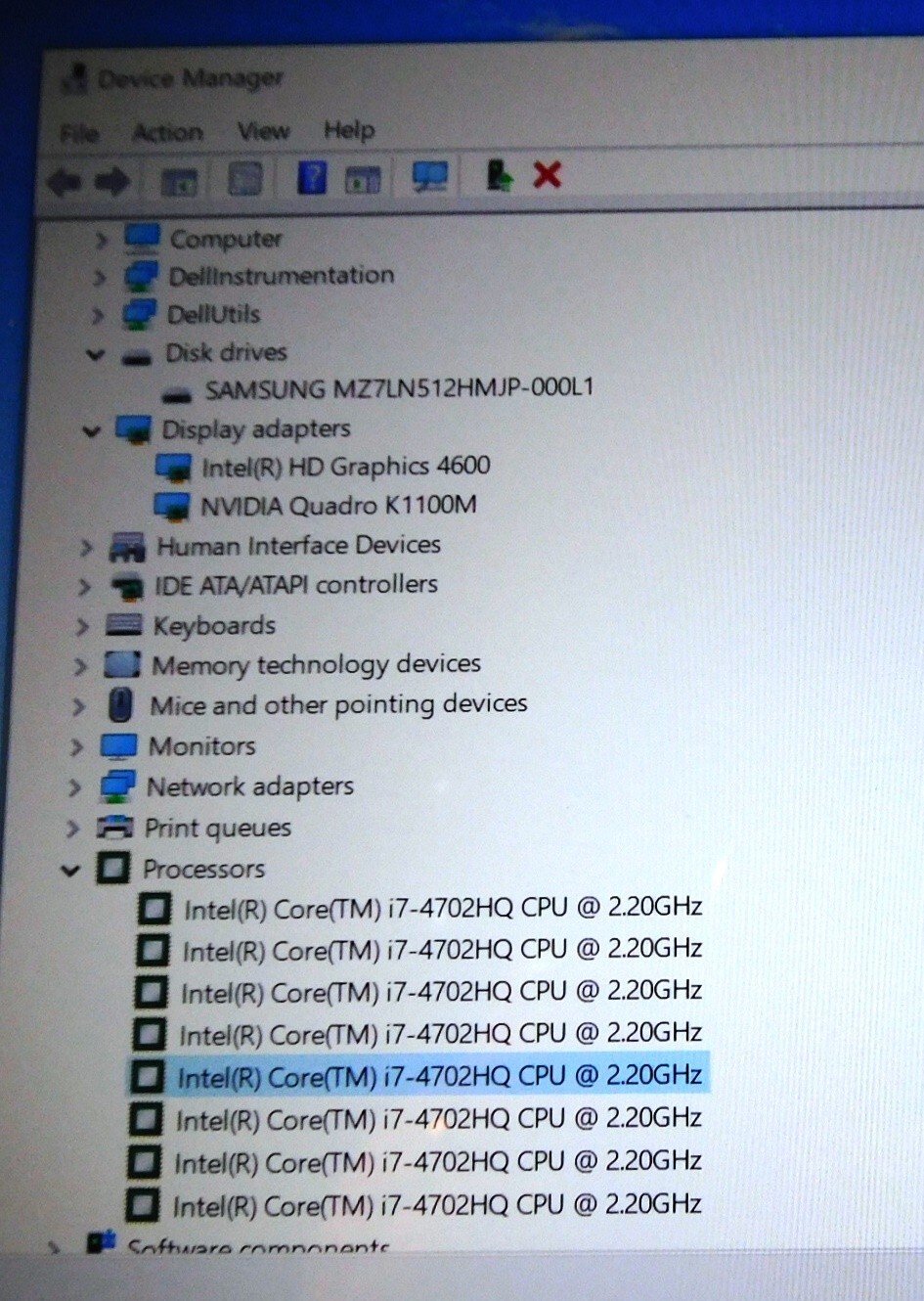
Task: Select the Processors label
Action: [x=203, y=869]
